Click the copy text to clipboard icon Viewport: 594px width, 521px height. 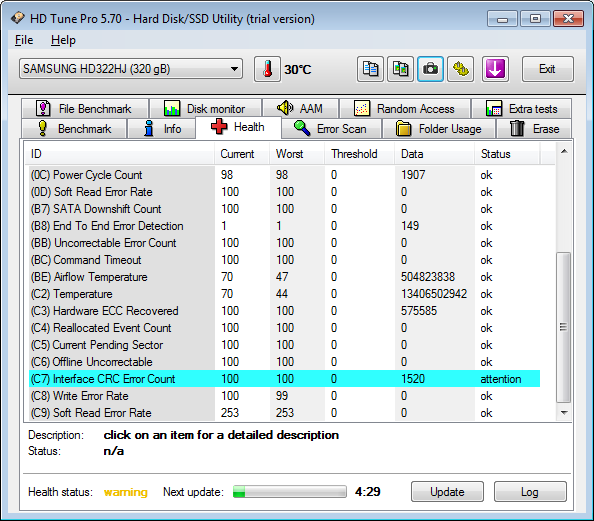point(370,69)
